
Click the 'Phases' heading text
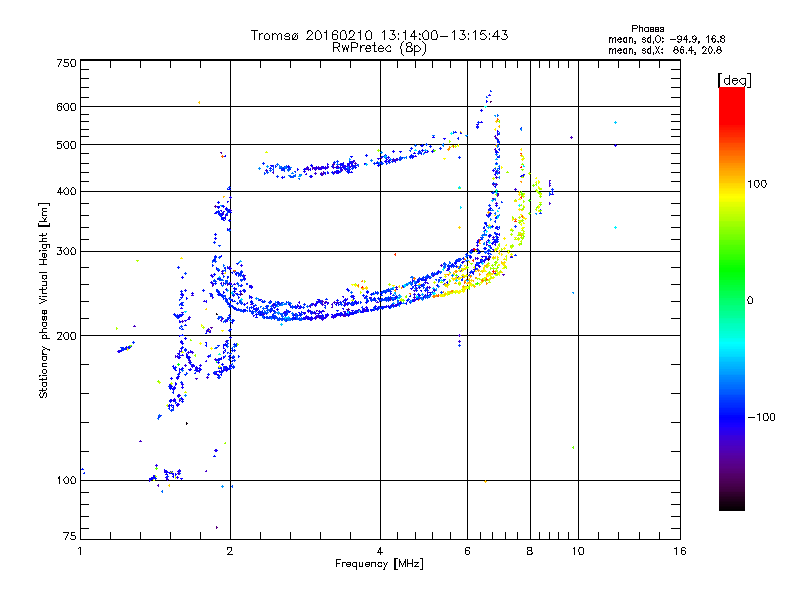[647, 29]
